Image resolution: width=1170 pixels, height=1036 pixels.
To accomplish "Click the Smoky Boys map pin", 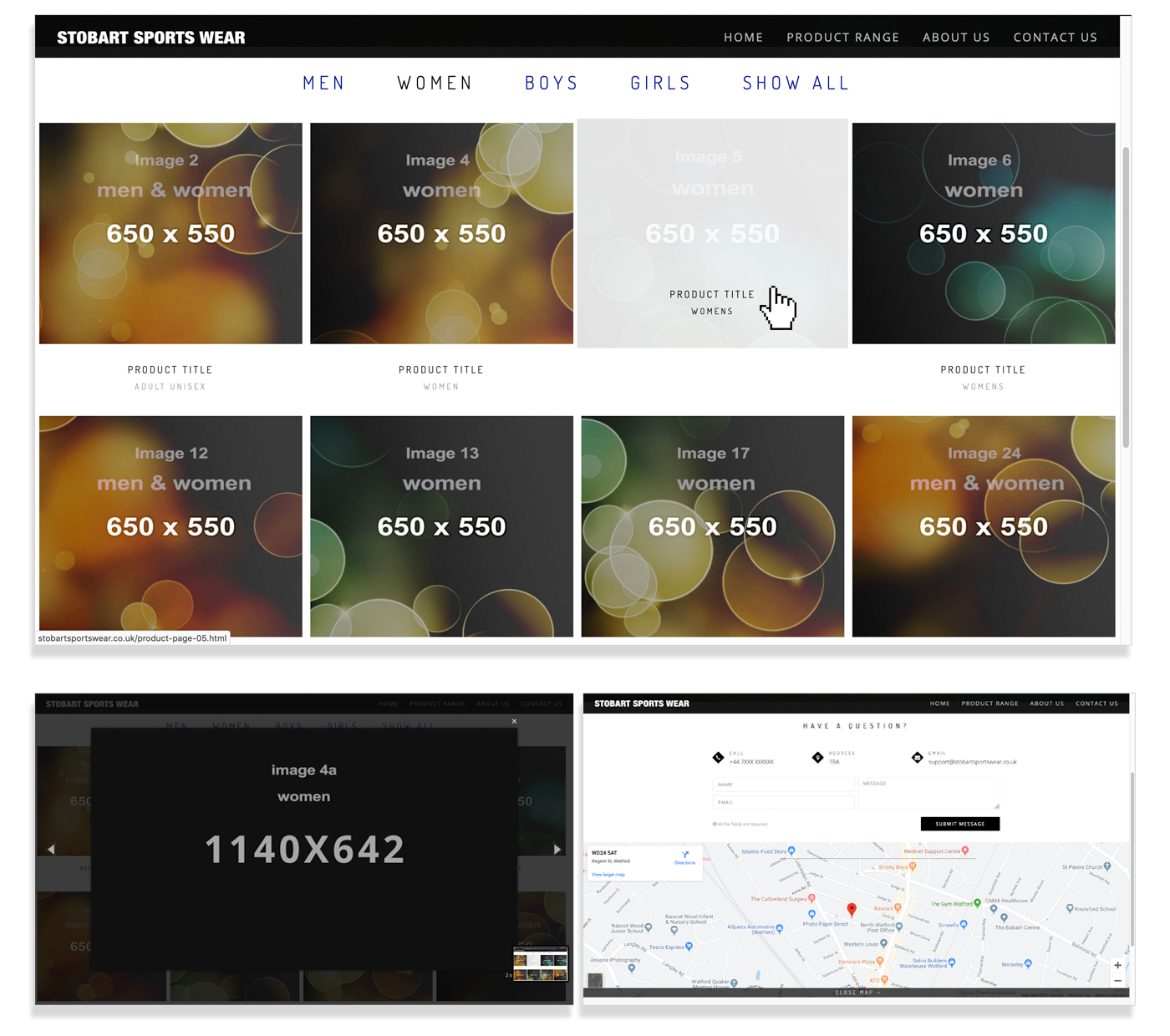I will tap(913, 866).
